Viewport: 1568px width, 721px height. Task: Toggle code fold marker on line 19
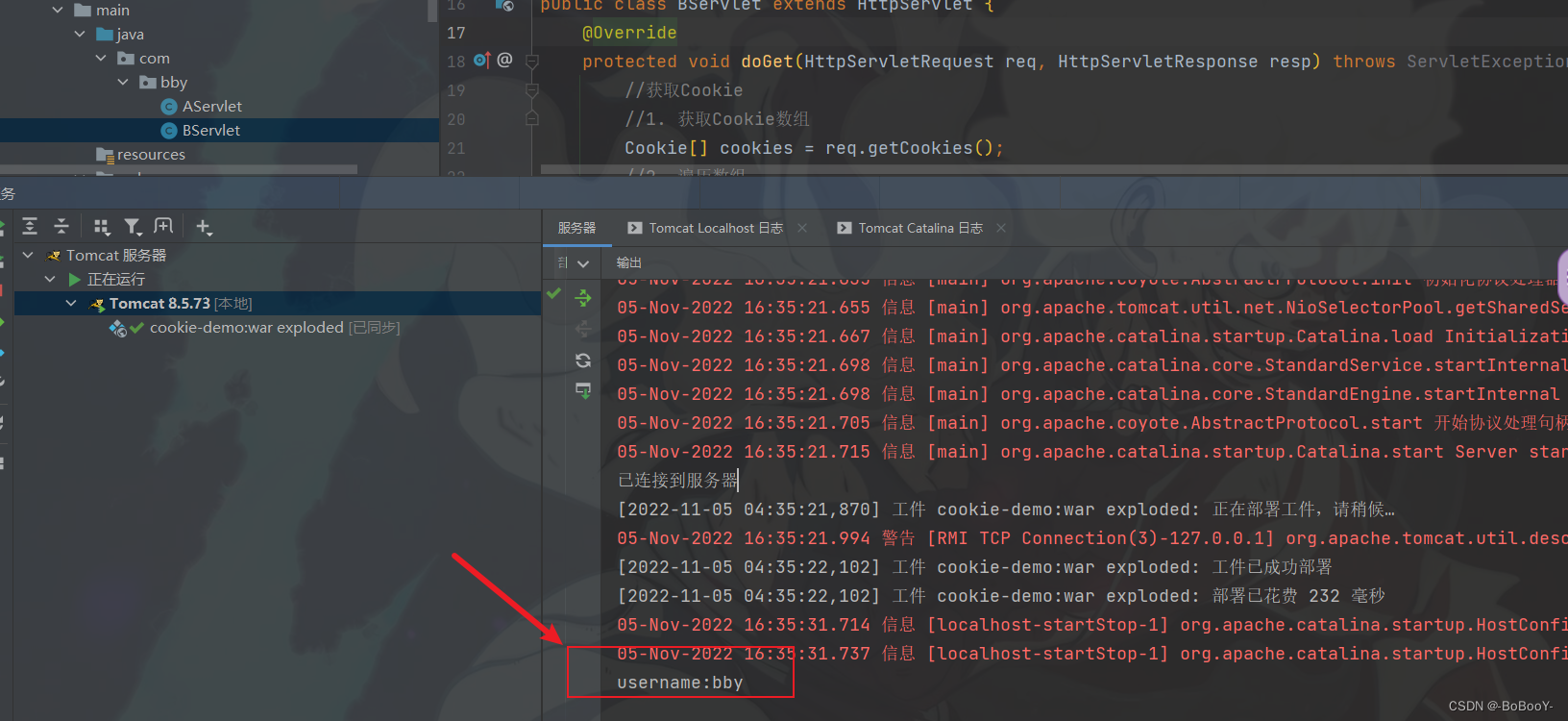point(531,90)
